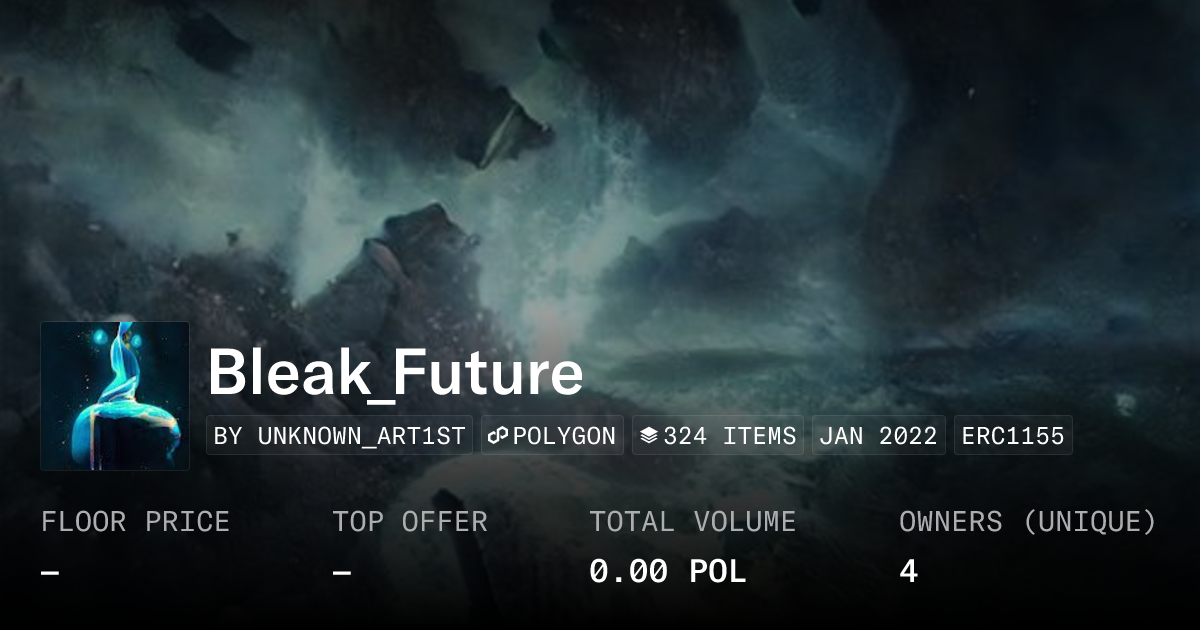Click the JAN 2022 creation date badge
Image resolution: width=1200 pixels, height=630 pixels.
click(x=879, y=436)
